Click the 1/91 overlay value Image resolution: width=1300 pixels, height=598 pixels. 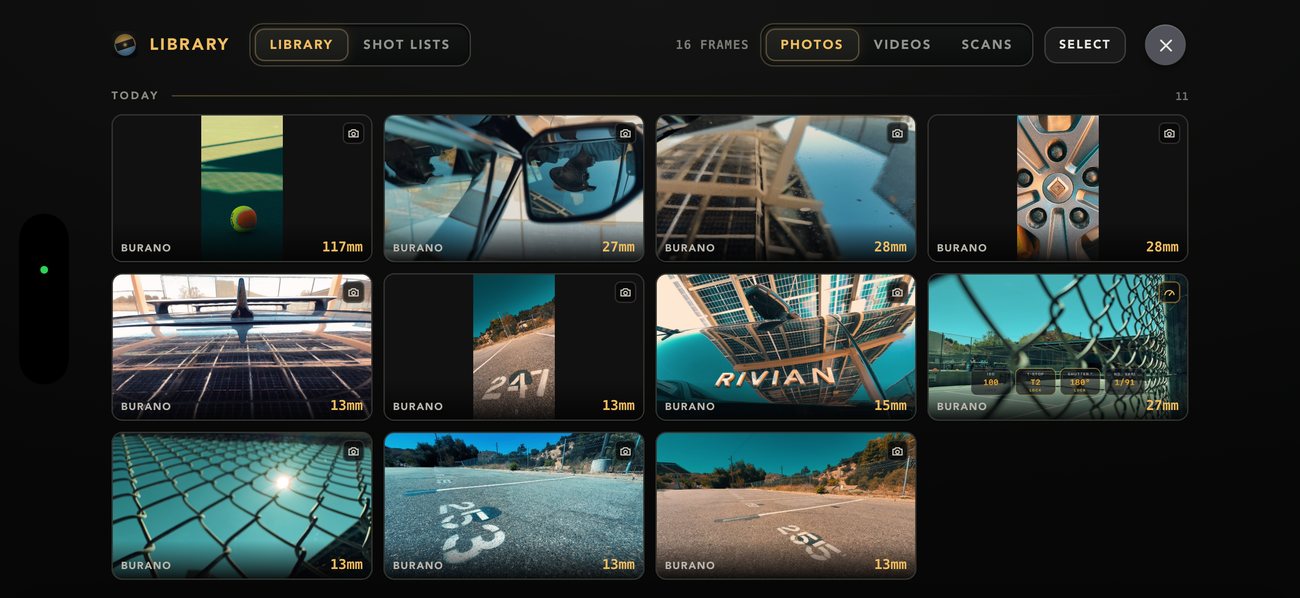pyautogui.click(x=1125, y=382)
